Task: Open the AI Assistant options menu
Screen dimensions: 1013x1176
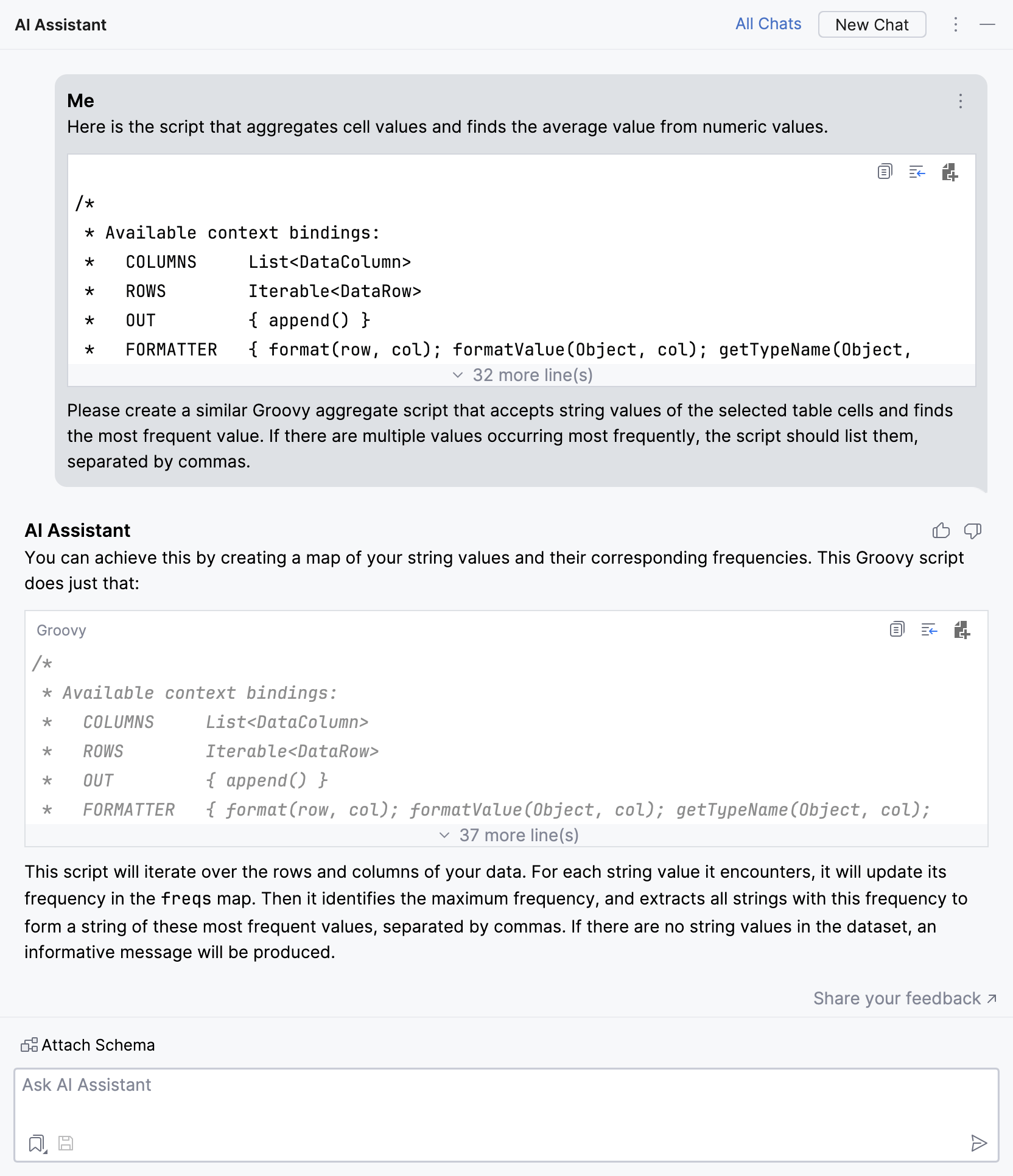Action: [x=956, y=25]
